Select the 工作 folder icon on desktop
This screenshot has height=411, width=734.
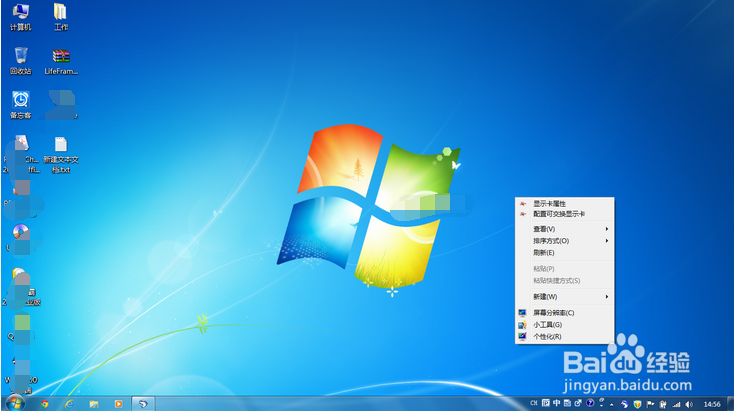(60, 17)
